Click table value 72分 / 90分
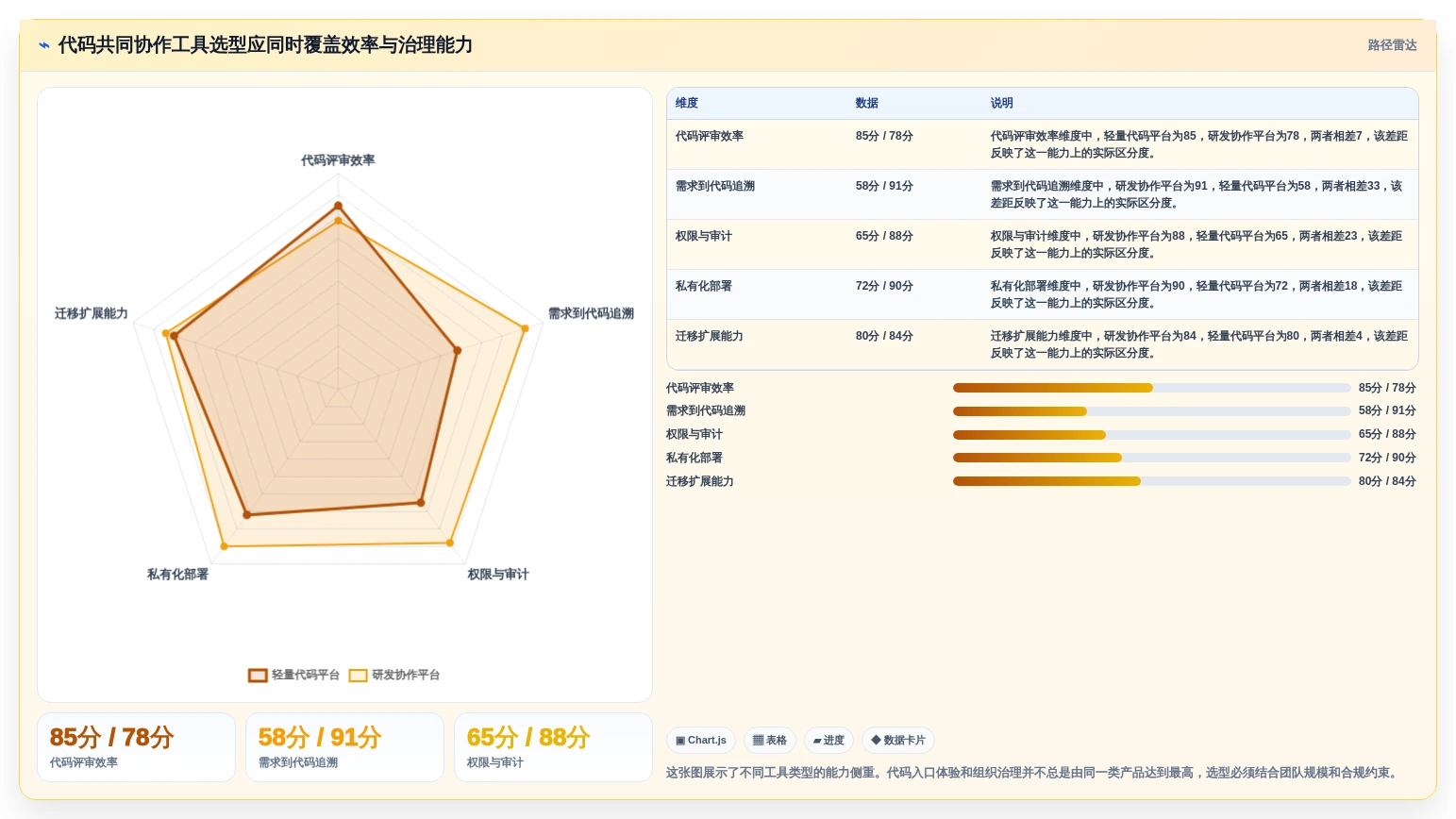 pos(884,286)
